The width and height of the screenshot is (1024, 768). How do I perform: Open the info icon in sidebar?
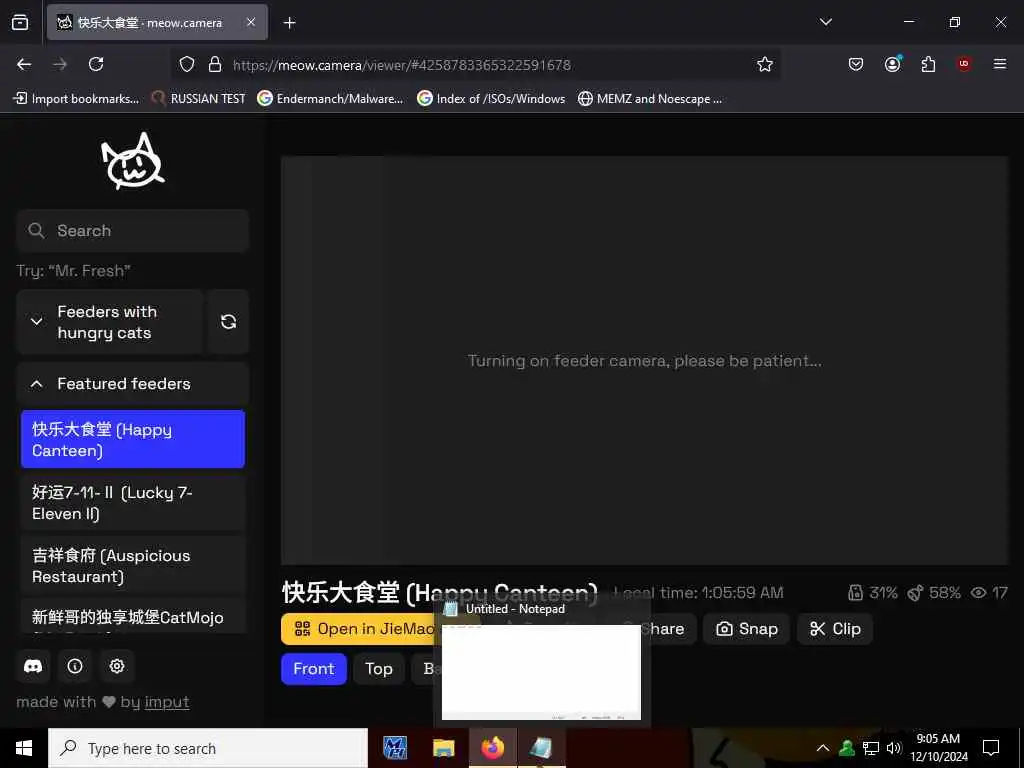tap(75, 666)
